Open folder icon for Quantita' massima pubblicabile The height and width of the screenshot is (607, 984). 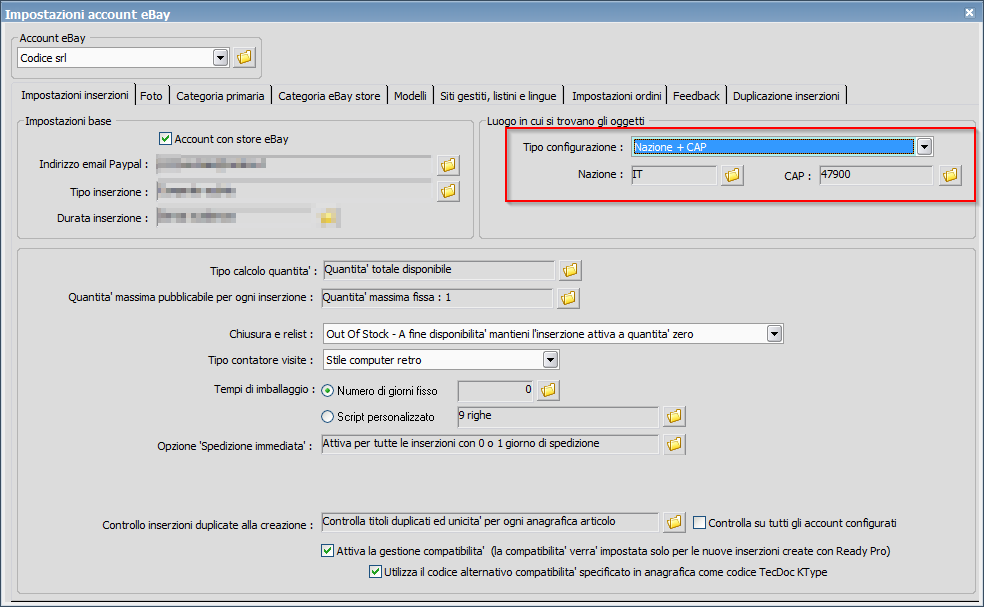pos(568,298)
